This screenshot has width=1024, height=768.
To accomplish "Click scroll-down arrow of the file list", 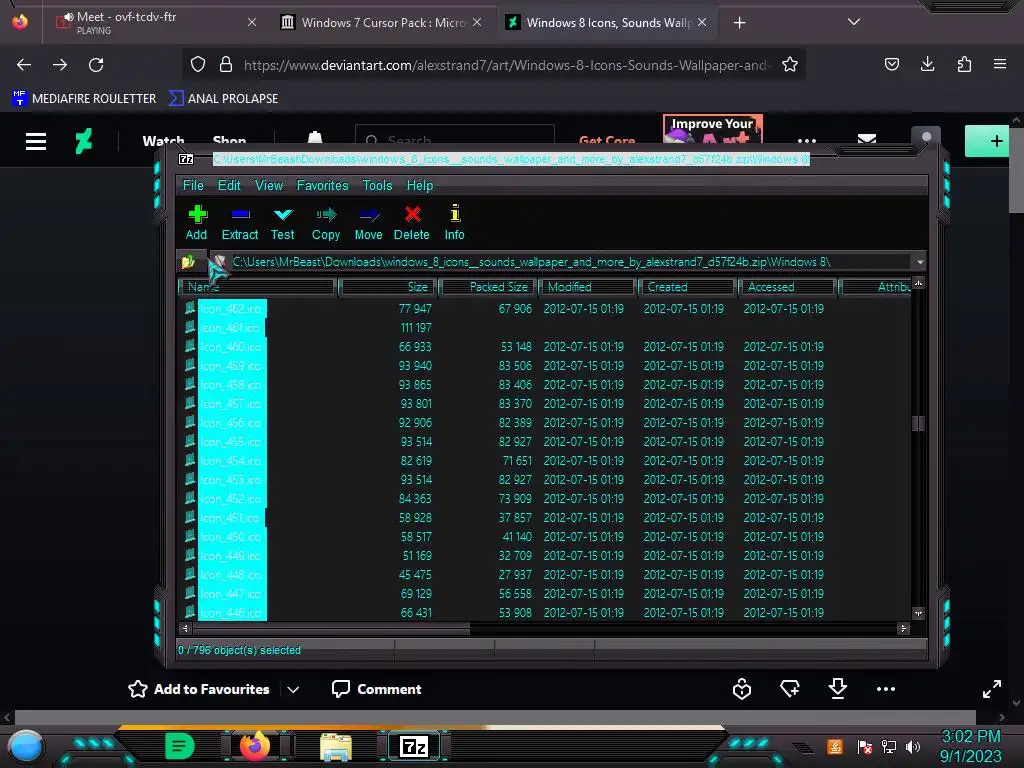I will click(918, 613).
